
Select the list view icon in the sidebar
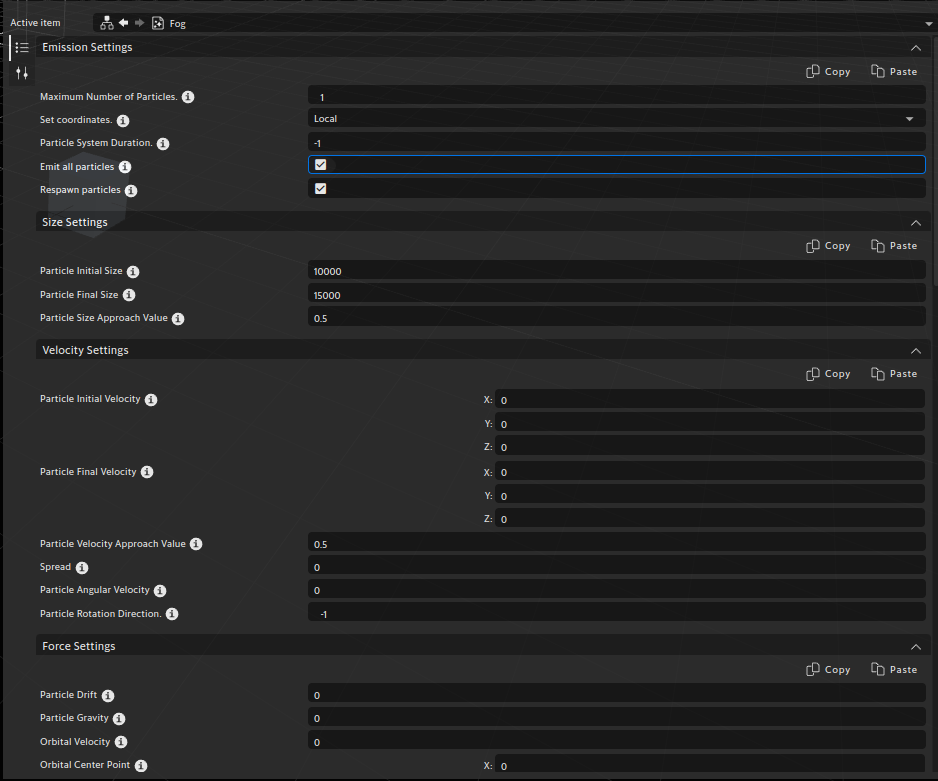click(21, 47)
